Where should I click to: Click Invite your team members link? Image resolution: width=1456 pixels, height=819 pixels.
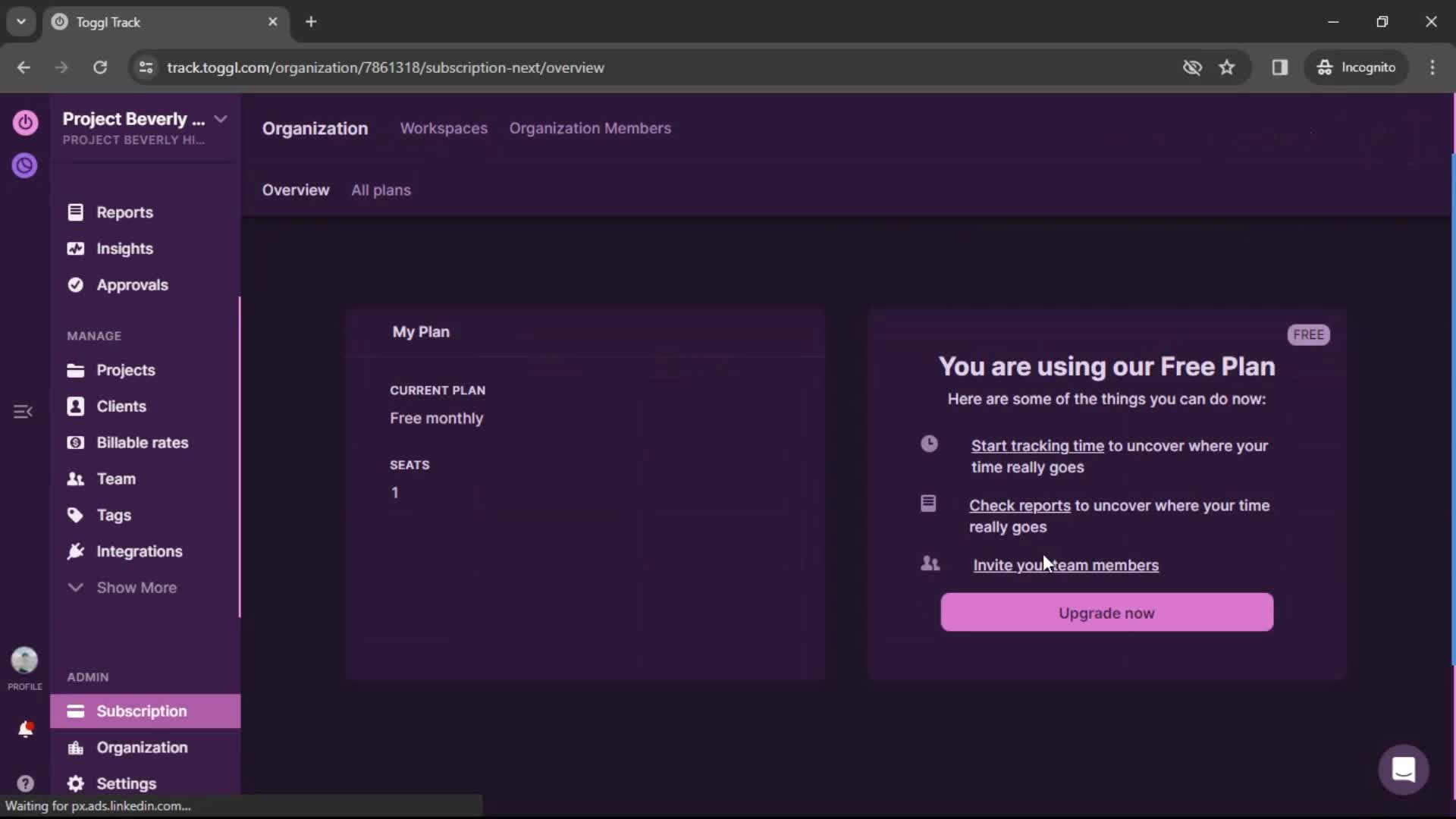click(x=1066, y=565)
